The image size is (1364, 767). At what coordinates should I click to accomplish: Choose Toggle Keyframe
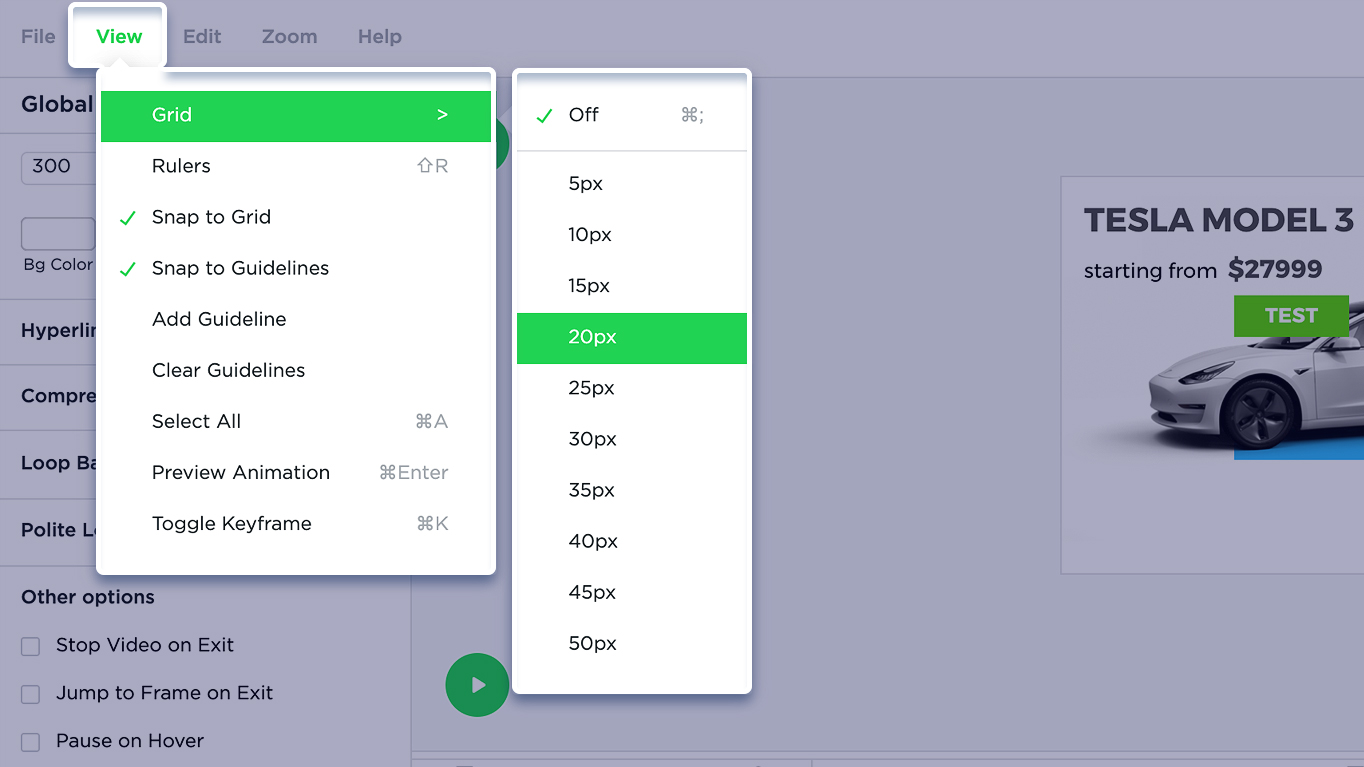coord(296,524)
